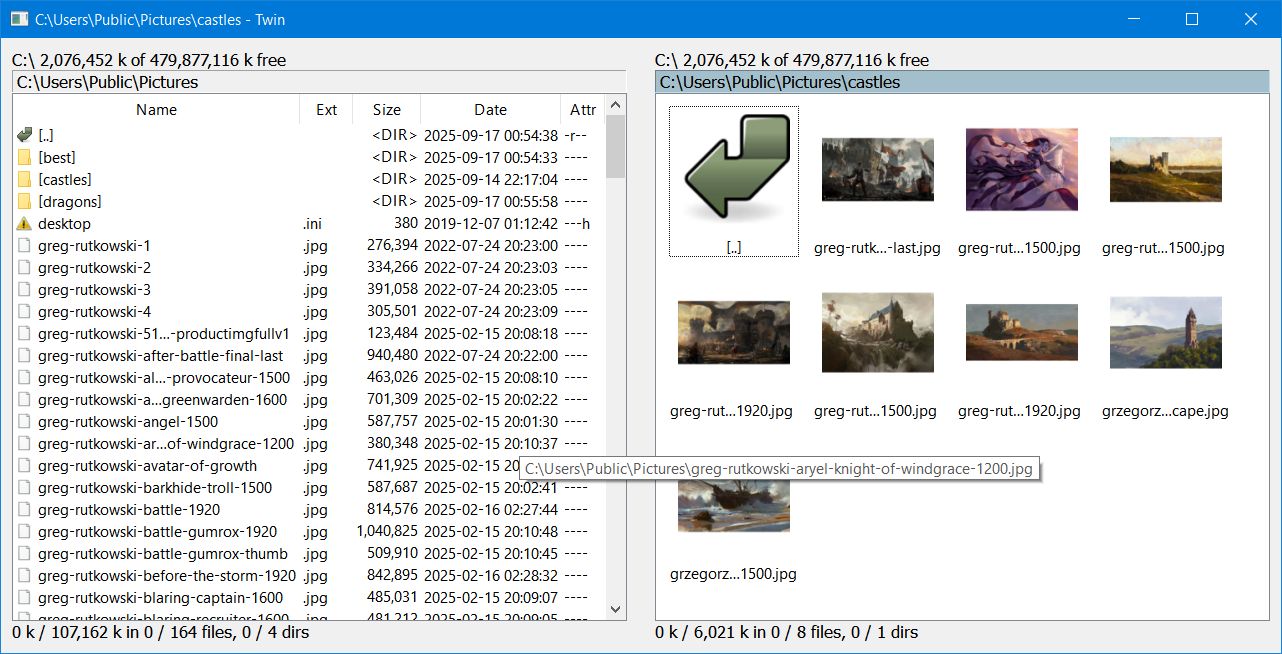The image size is (1282, 654).
Task: Click the date 2019-12-07 01:12:42
Action: (x=491, y=223)
